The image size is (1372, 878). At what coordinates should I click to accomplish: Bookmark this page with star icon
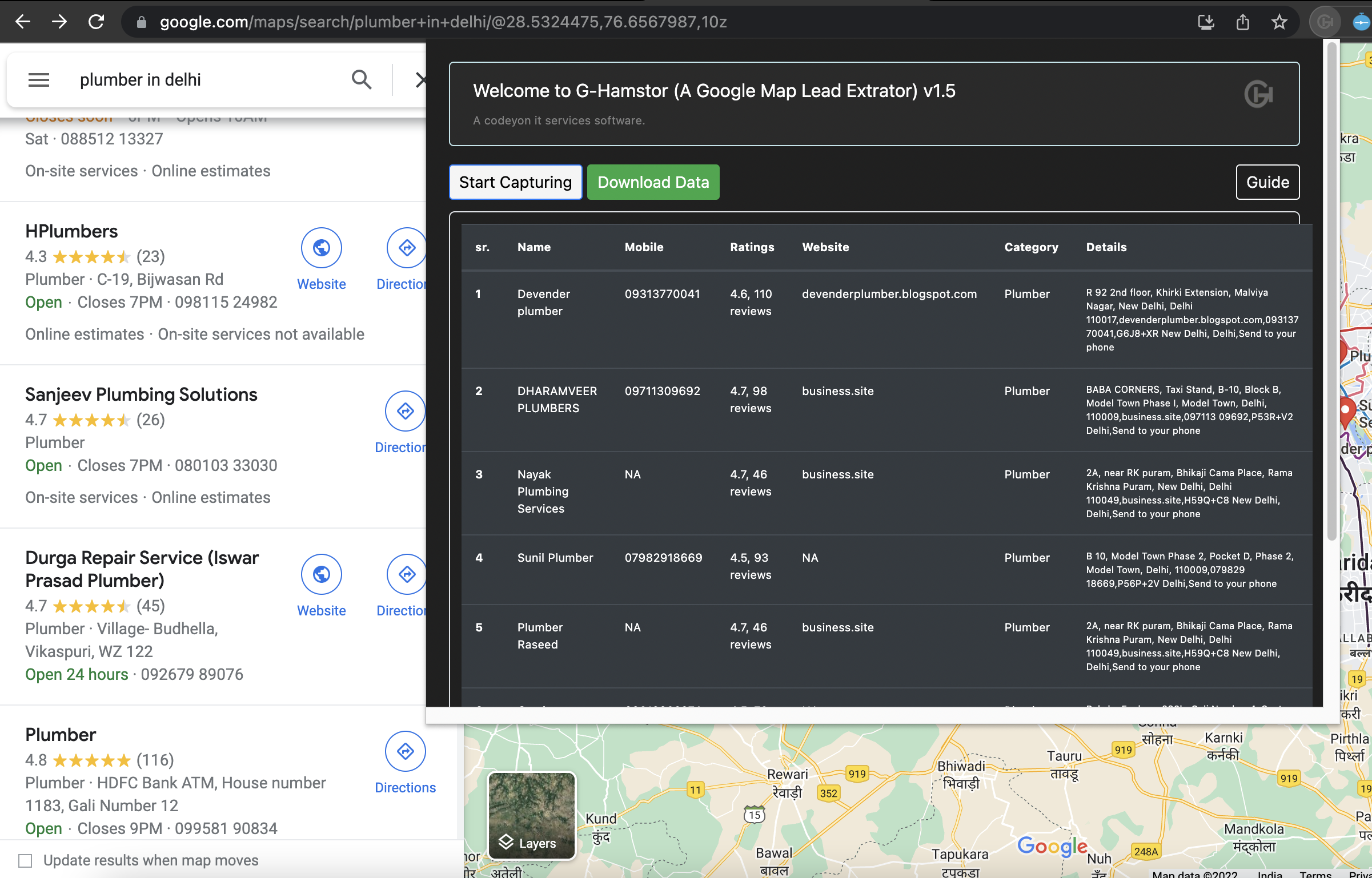(1279, 22)
